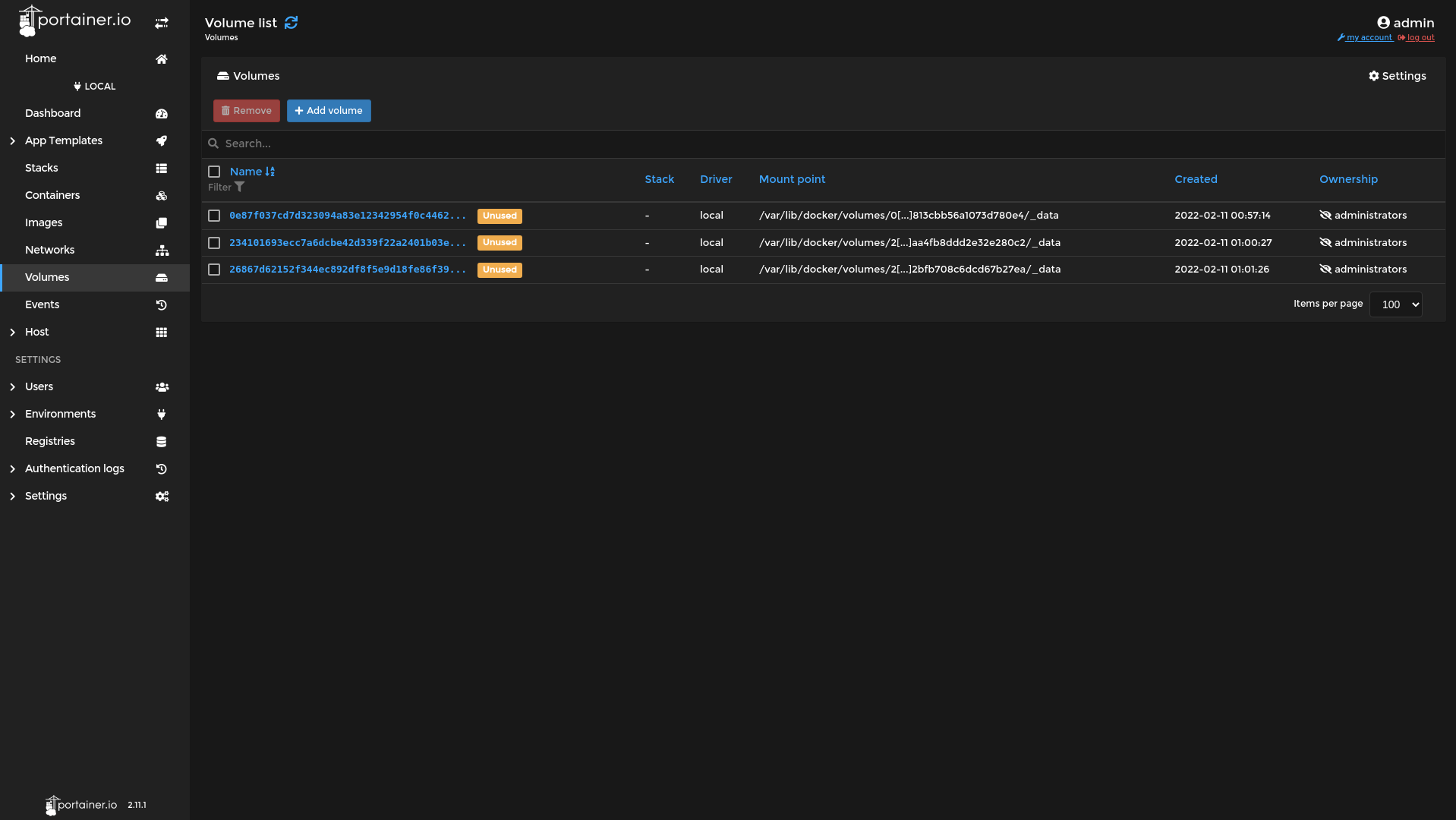1456x820 pixels.
Task: Click the Home house icon
Action: tap(162, 59)
